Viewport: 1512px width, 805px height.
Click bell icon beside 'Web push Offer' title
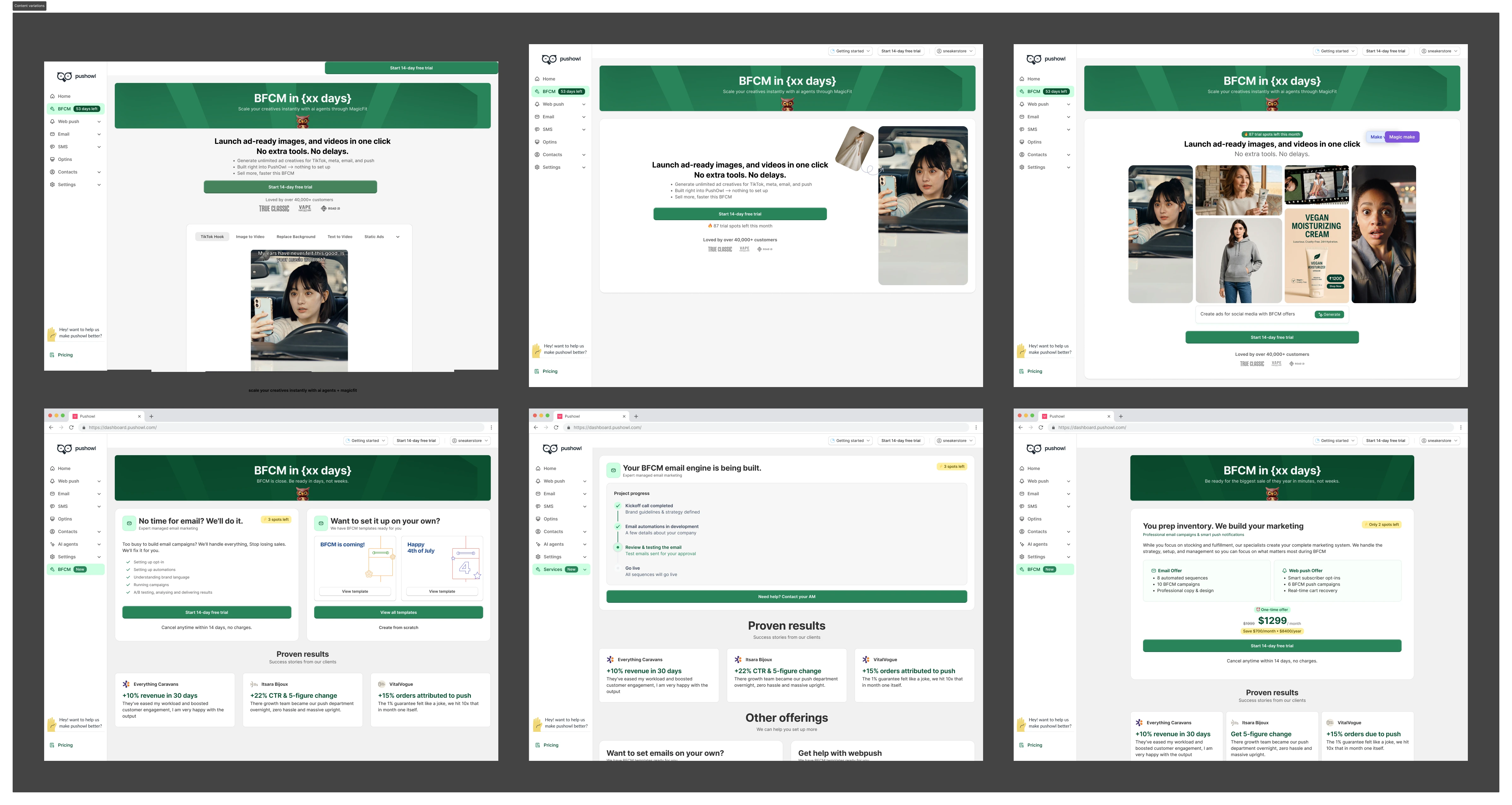coord(1284,571)
